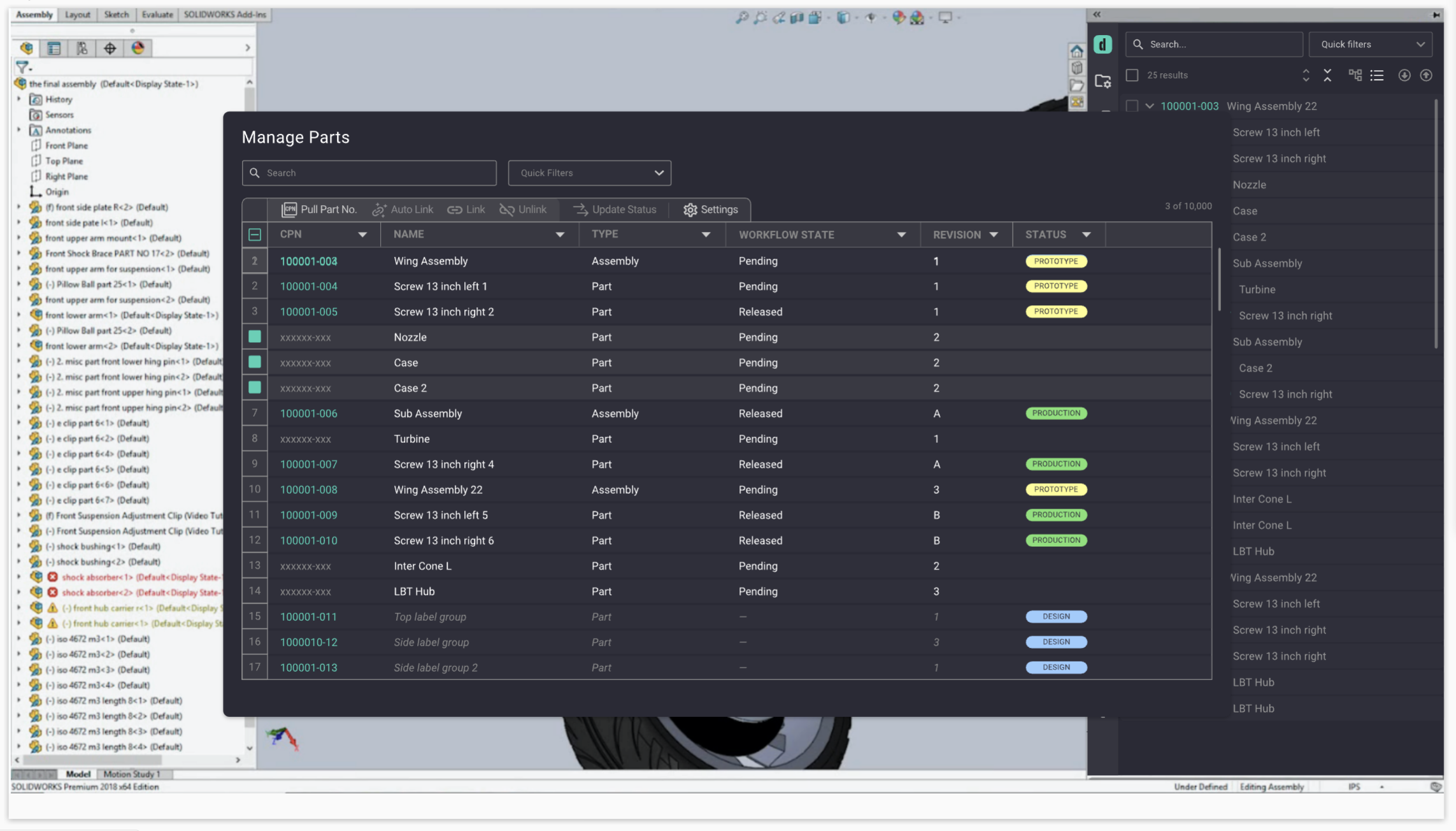The width and height of the screenshot is (1456, 831).
Task: Open the WORKFLOW STATE column filter arrow
Action: [x=901, y=235]
